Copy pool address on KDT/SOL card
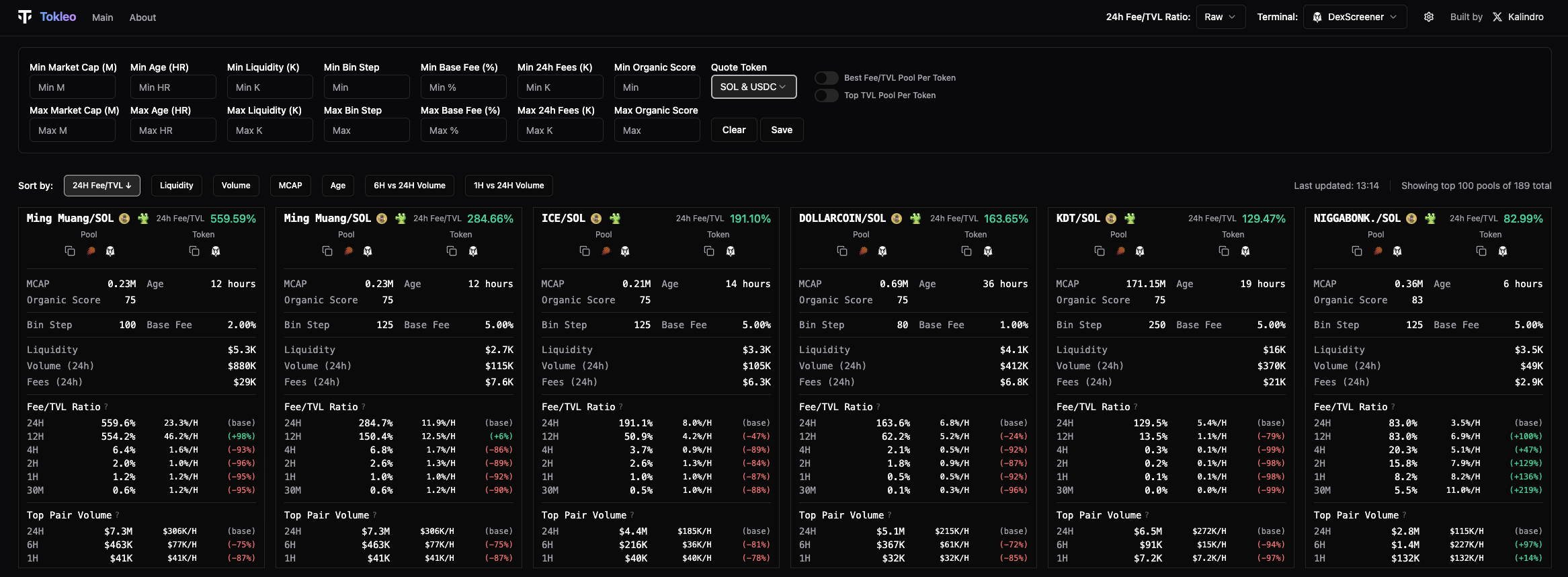 click(x=1100, y=251)
